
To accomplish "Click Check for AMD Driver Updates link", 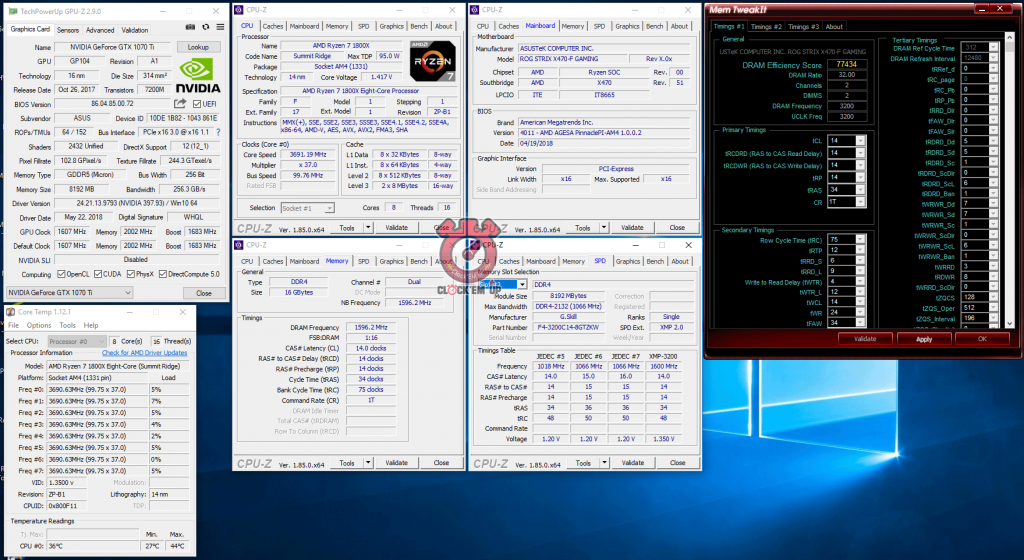I will point(144,352).
